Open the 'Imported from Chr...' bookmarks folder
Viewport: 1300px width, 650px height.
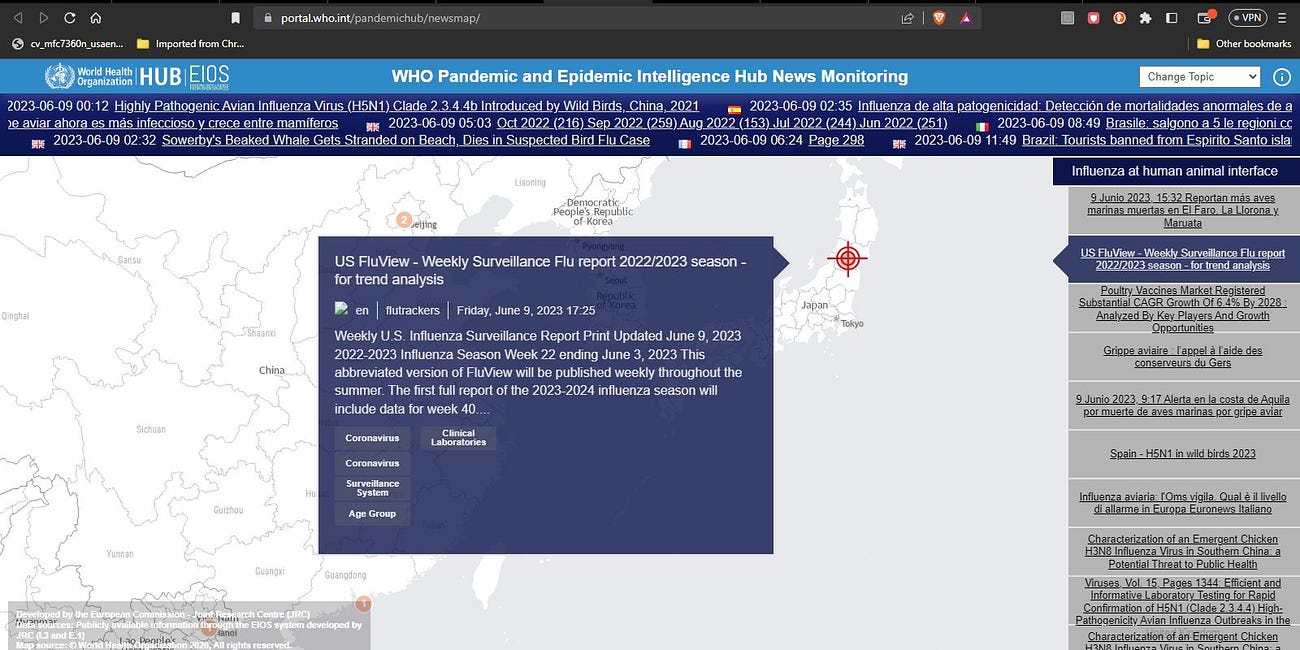click(x=190, y=44)
